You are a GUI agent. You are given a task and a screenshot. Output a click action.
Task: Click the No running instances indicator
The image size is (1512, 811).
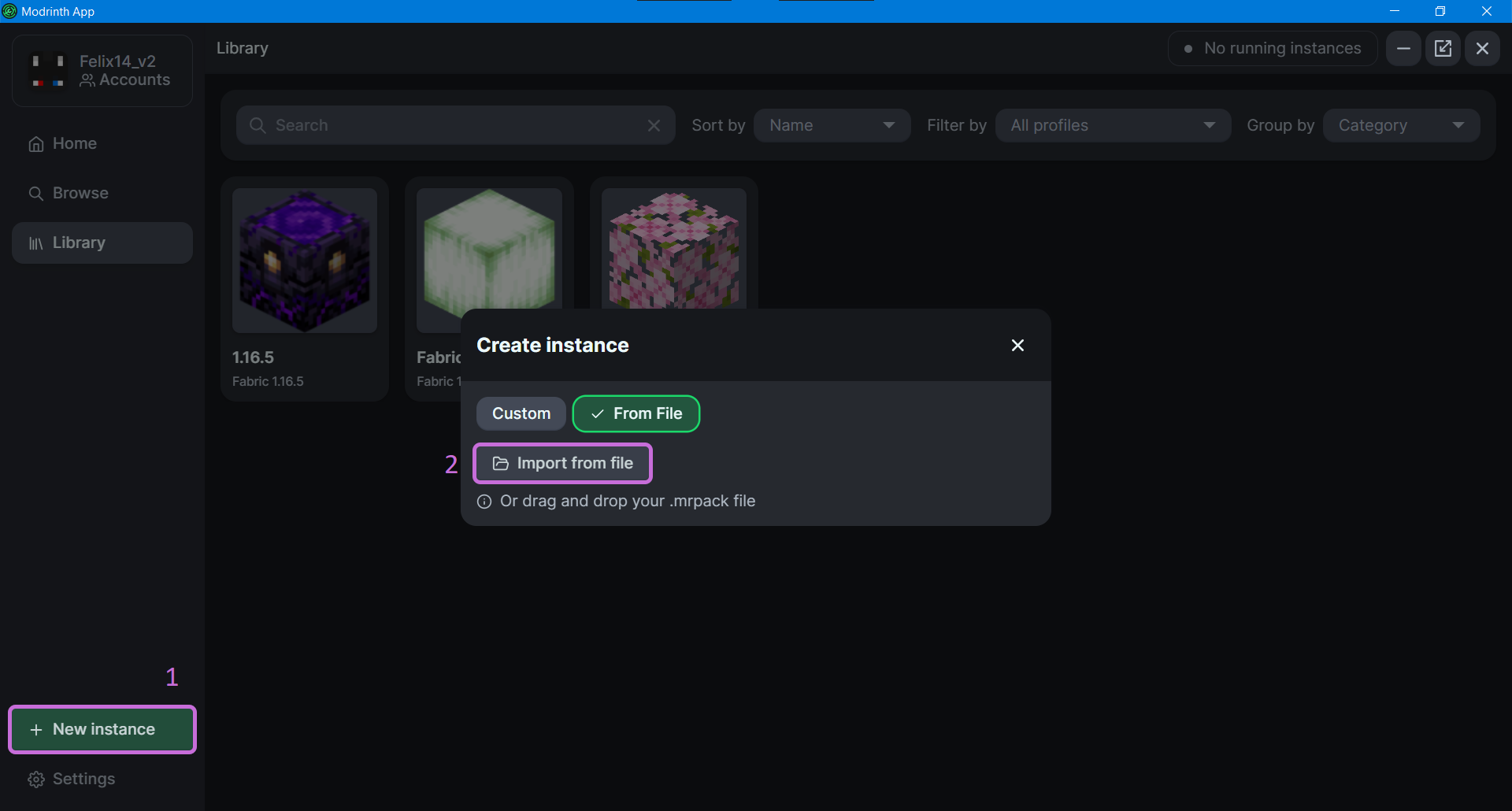[1273, 48]
